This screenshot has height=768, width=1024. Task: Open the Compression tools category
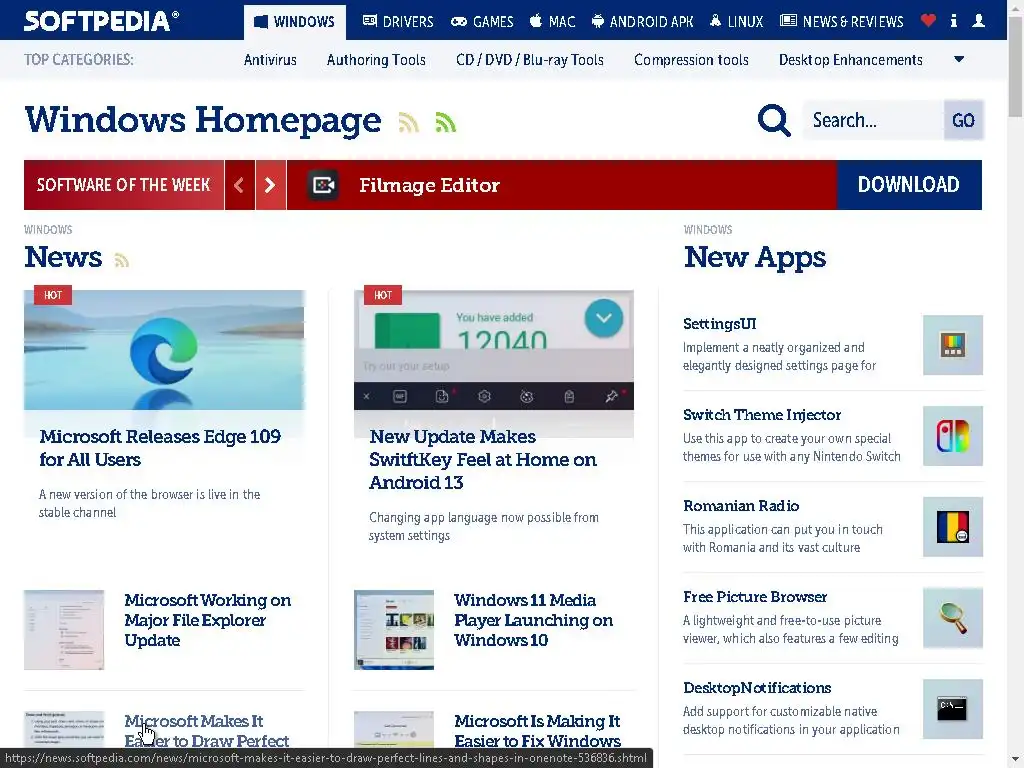(691, 60)
